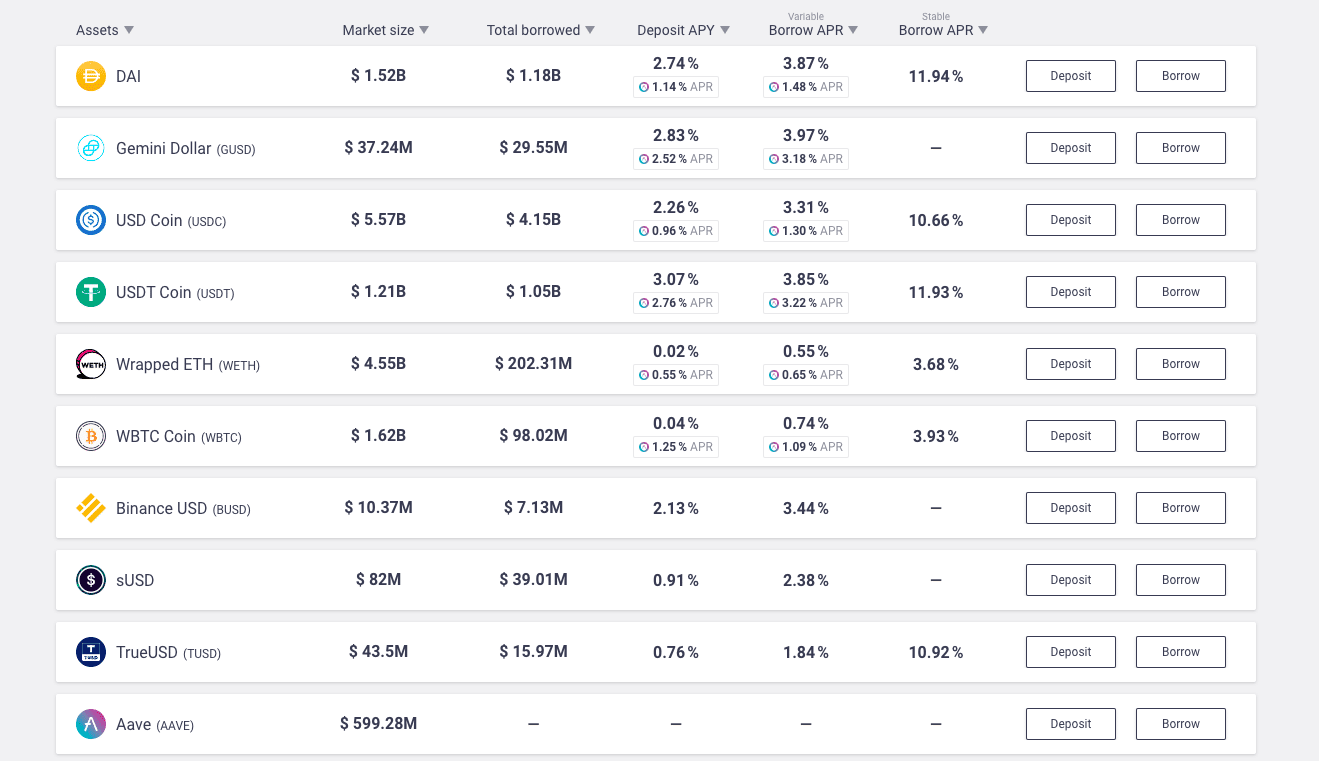
Task: Select WBTC Coin market size $ 1.62B
Action: (x=378, y=436)
